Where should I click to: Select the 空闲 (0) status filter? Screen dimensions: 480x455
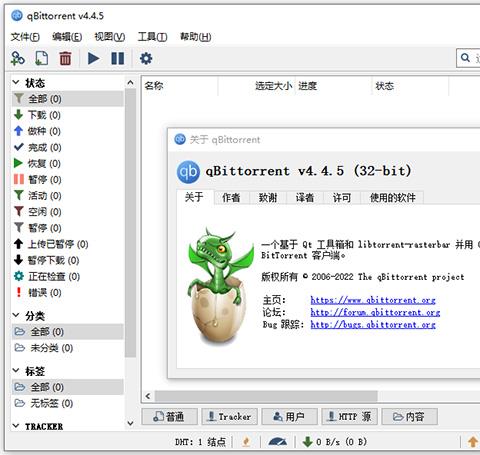pyautogui.click(x=68, y=212)
